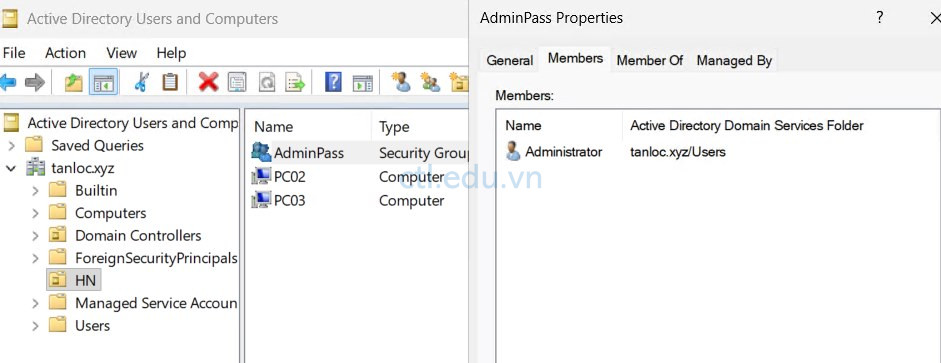Viewport: 941px width, 363px height.
Task: Open Help with the question mark icon
Action: [x=333, y=82]
